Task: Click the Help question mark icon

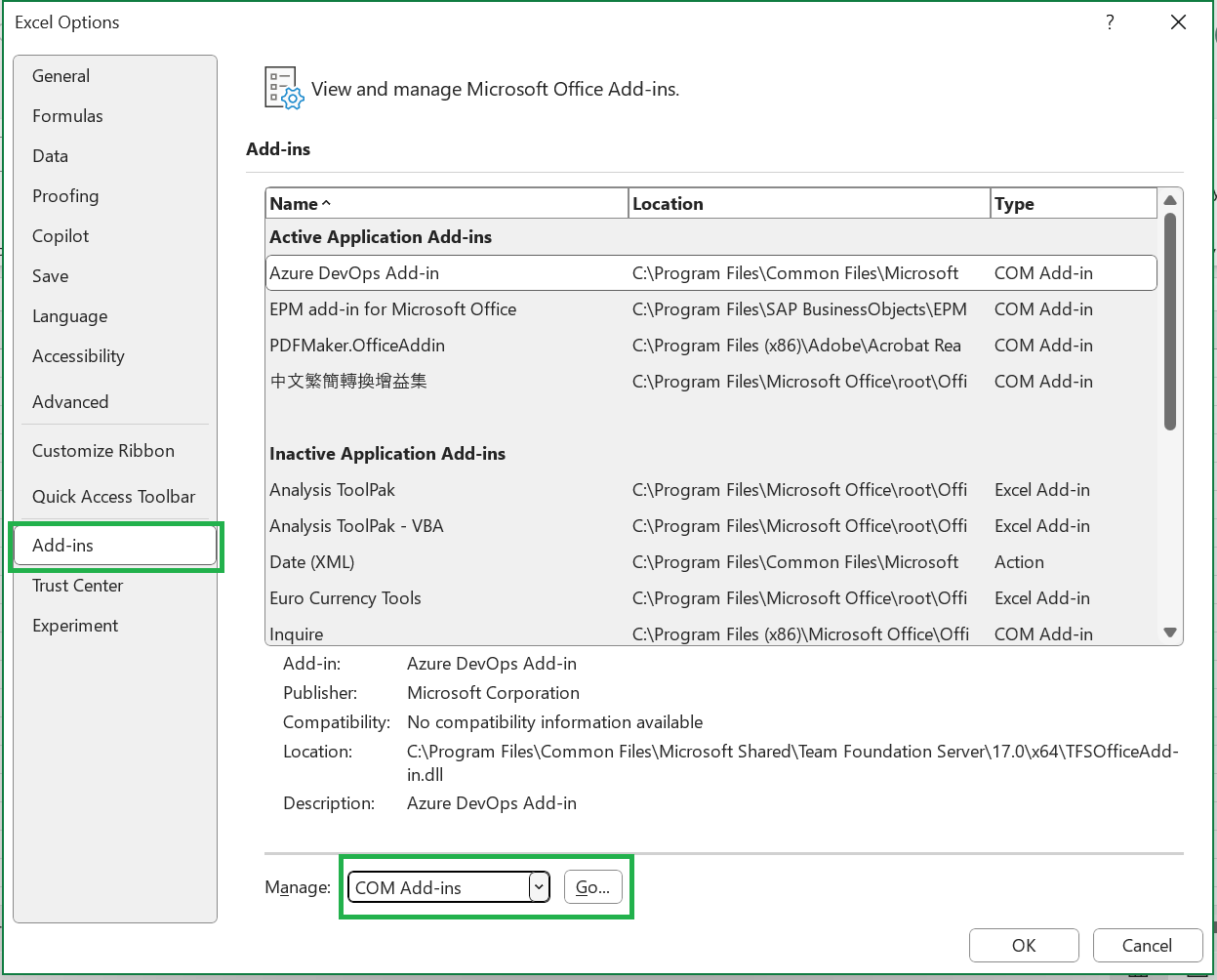Action: pyautogui.click(x=1110, y=22)
